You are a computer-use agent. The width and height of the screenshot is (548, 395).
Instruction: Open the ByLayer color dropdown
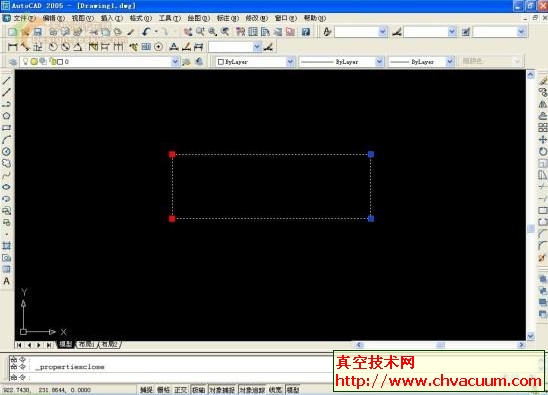(255, 62)
